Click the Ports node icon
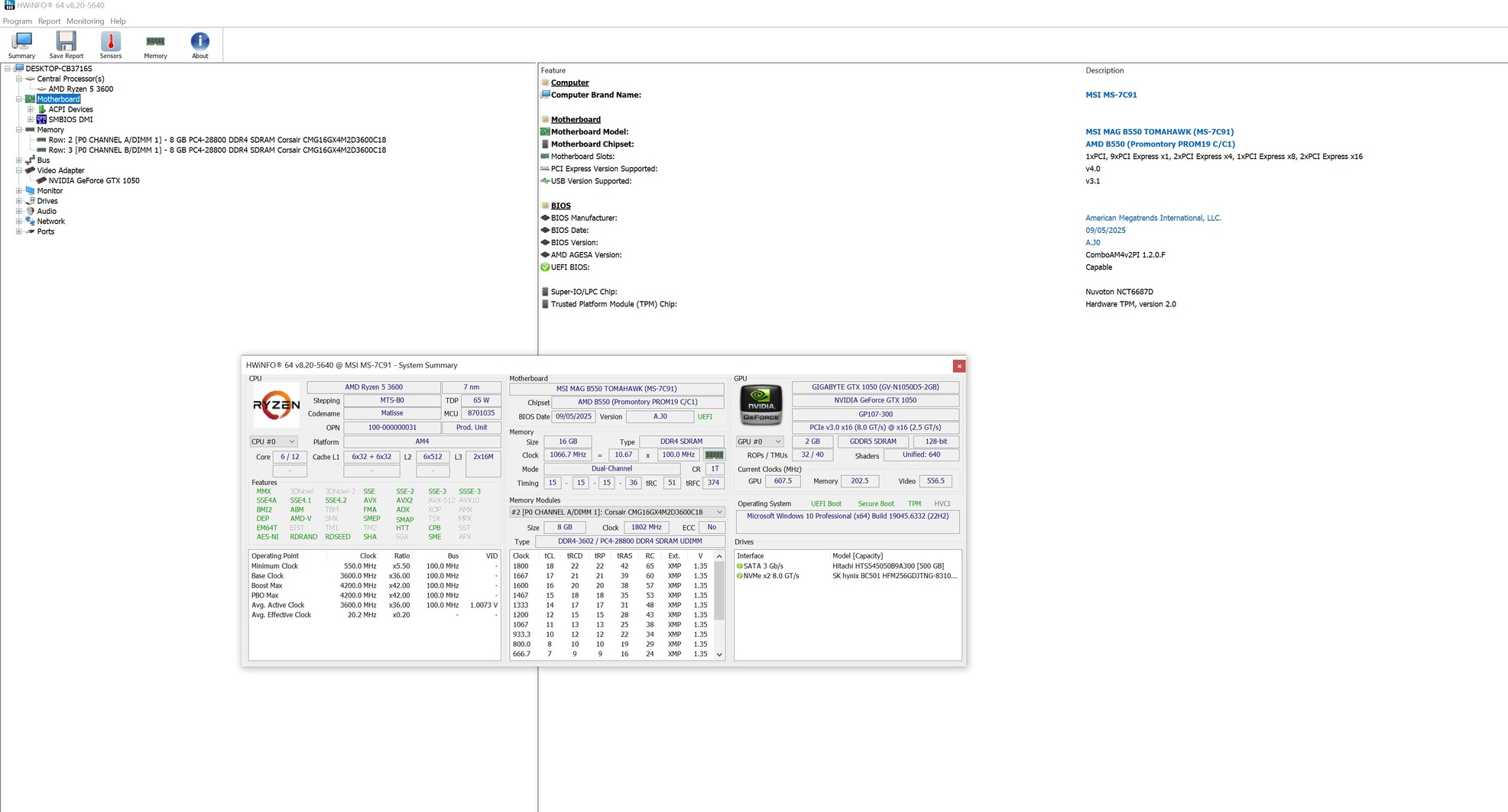 coord(31,231)
